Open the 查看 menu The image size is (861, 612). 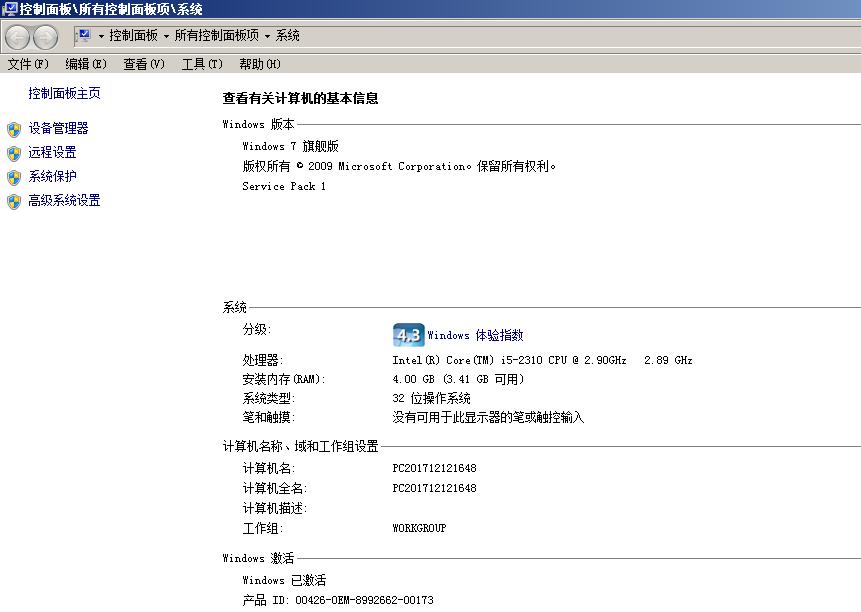click(x=142, y=62)
